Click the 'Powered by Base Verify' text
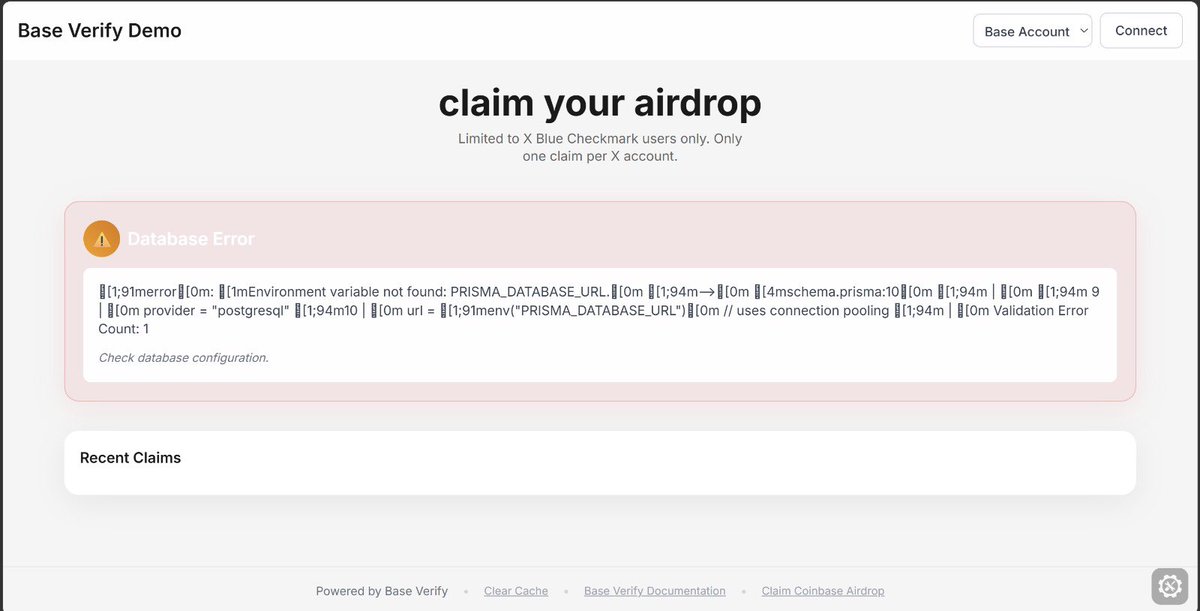Viewport: 1200px width, 611px height. 382,591
